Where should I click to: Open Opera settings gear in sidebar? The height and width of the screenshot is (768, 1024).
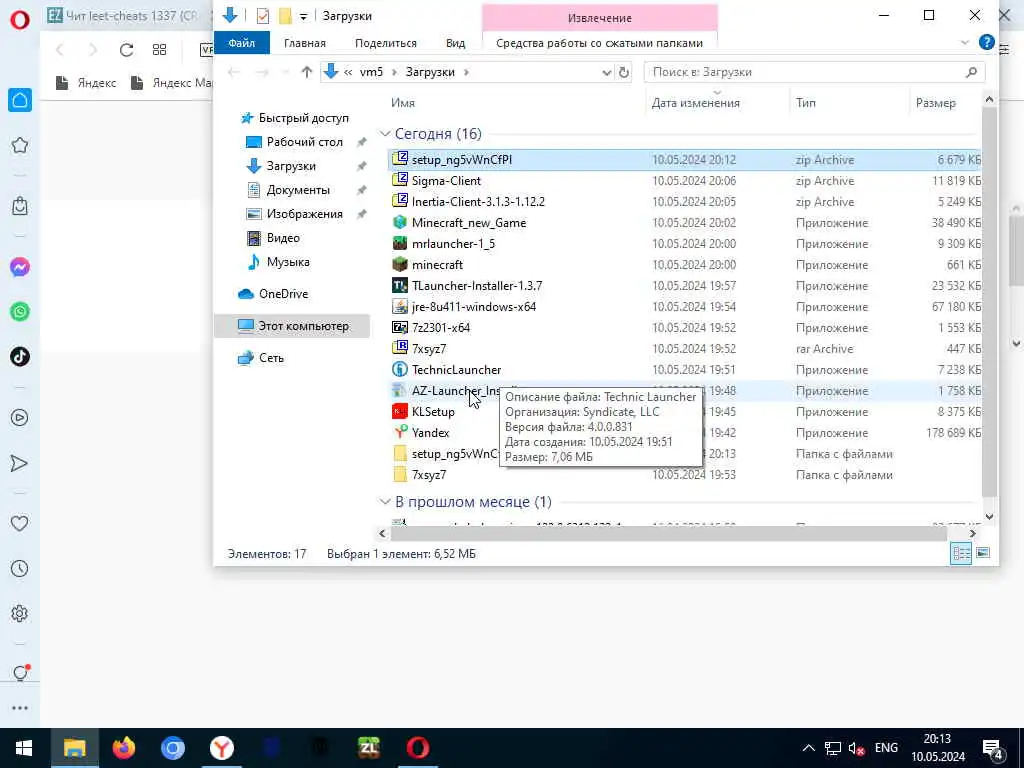(x=20, y=613)
